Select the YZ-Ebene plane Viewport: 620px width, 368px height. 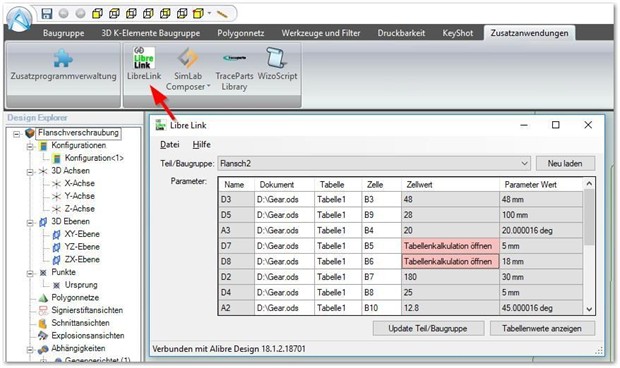(x=82, y=247)
